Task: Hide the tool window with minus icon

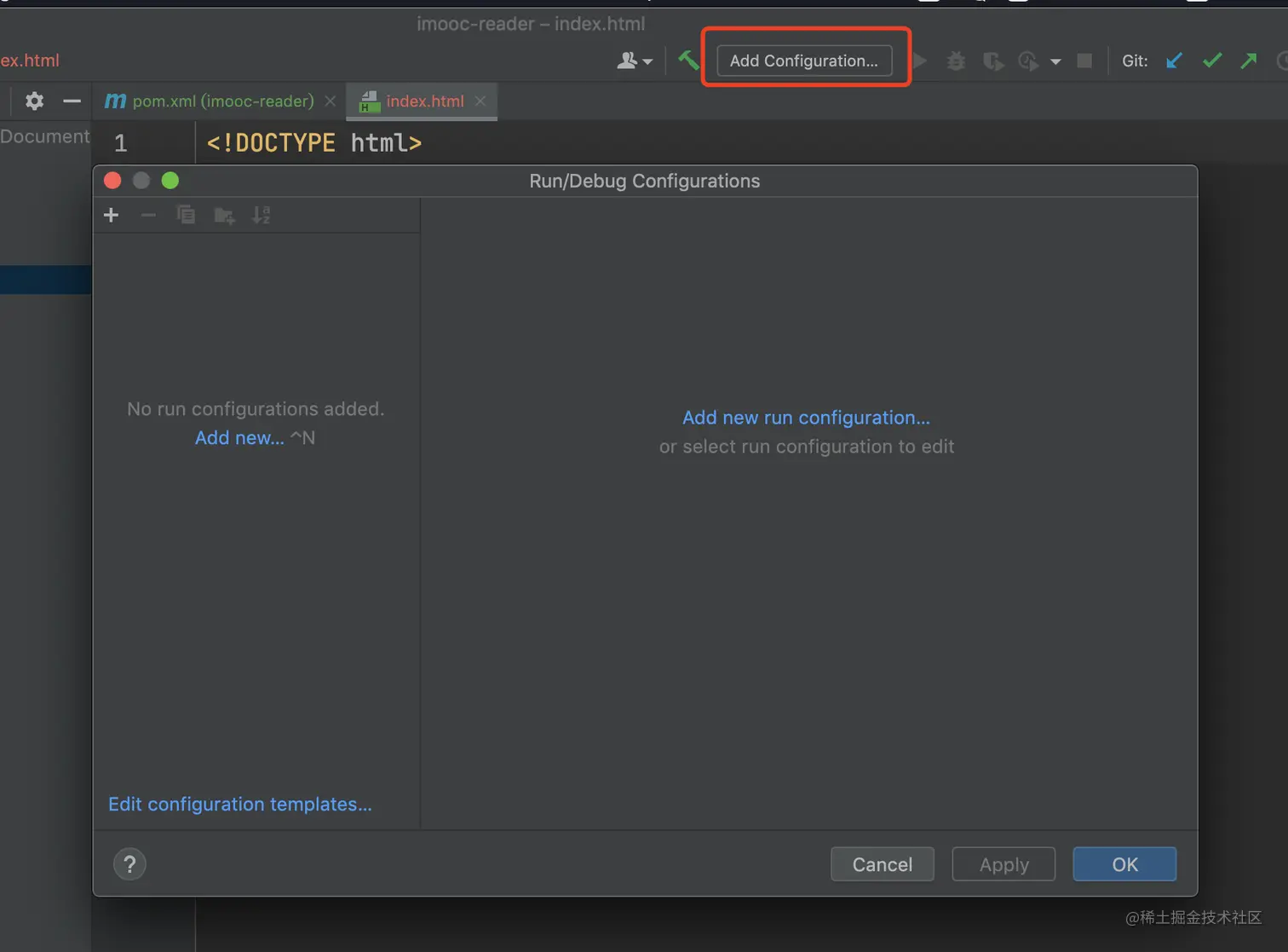Action: (72, 101)
